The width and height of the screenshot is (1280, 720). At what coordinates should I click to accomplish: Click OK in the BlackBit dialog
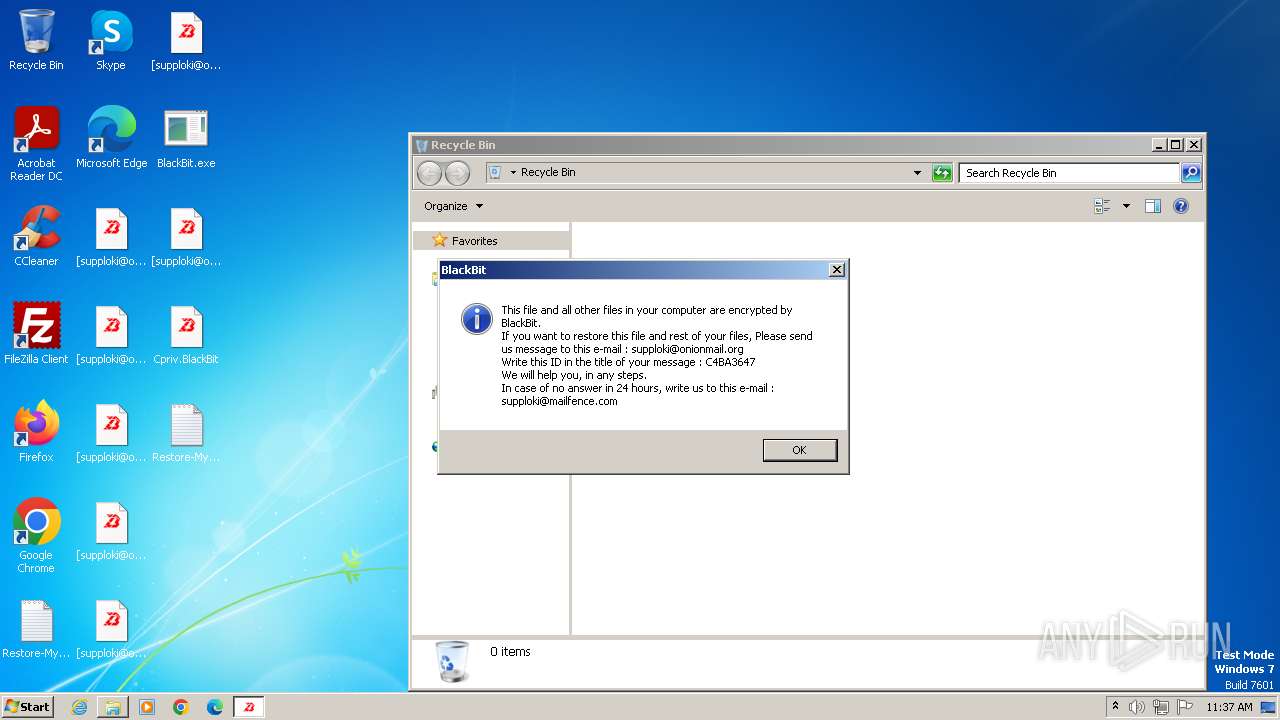pos(799,450)
